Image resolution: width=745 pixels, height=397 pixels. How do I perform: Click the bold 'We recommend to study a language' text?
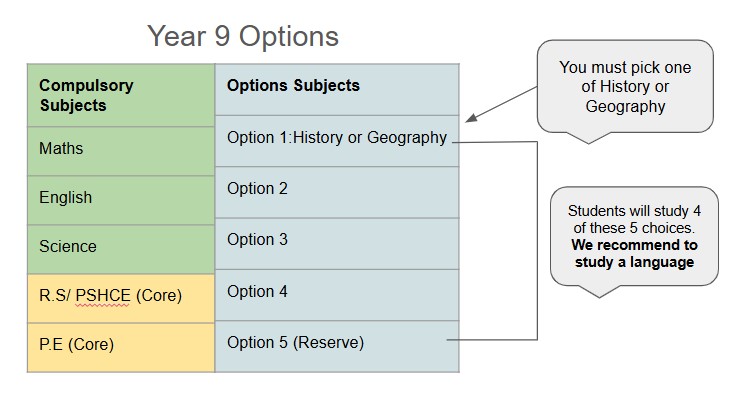[634, 254]
